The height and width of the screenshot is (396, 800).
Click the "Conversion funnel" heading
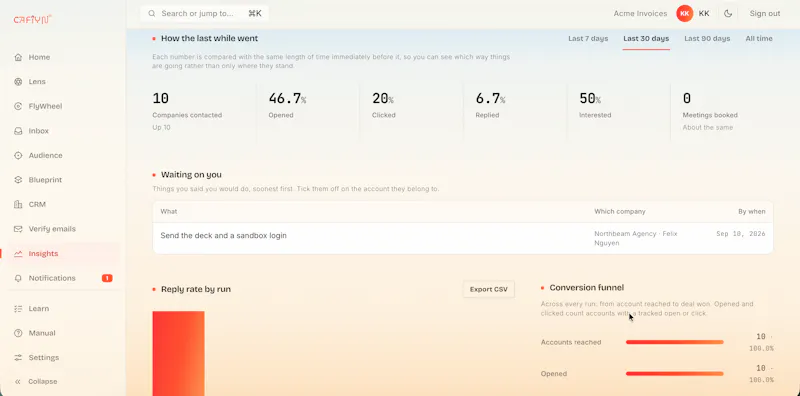[x=587, y=288]
